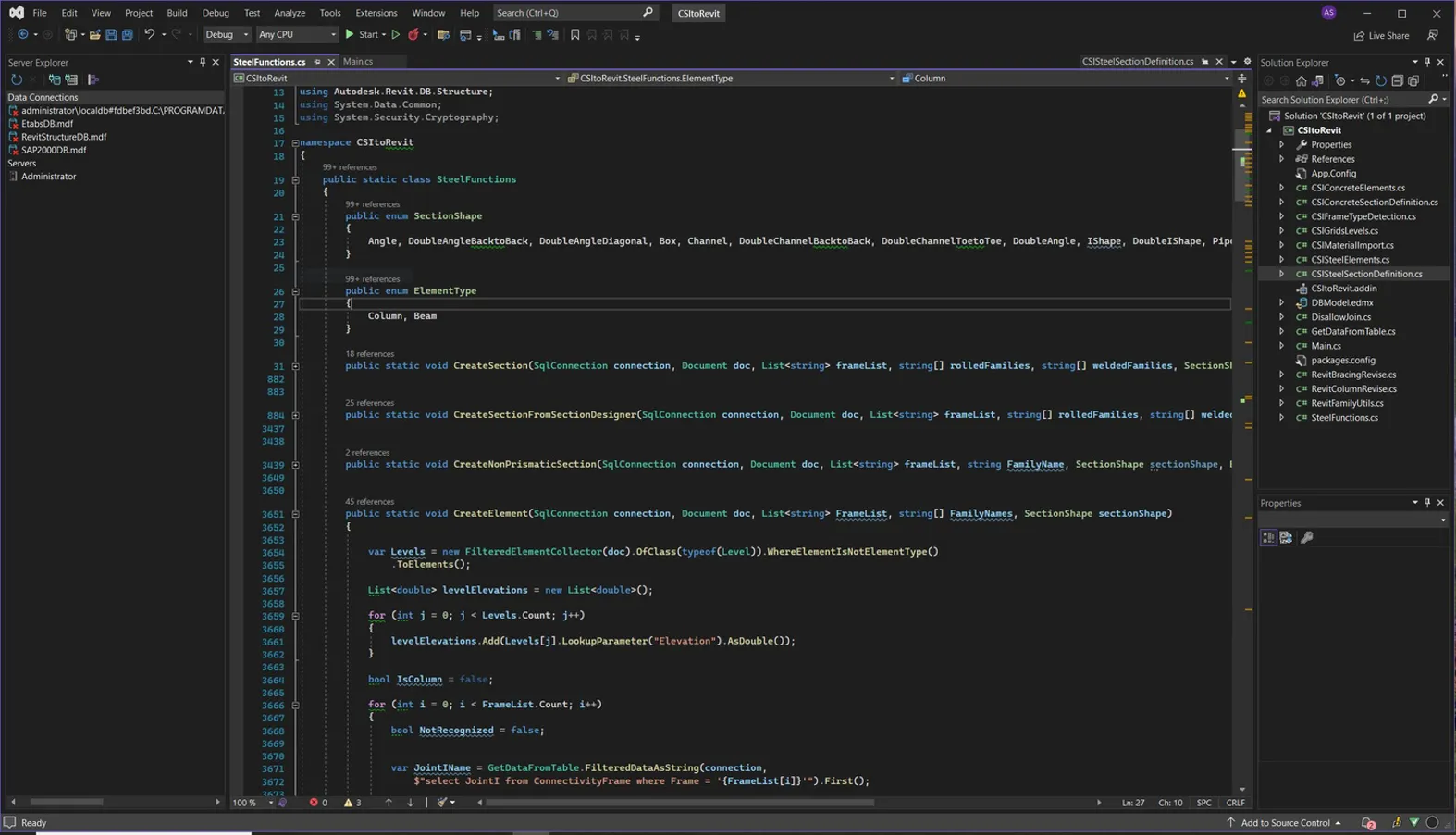Open the Analyze menu

click(290, 13)
